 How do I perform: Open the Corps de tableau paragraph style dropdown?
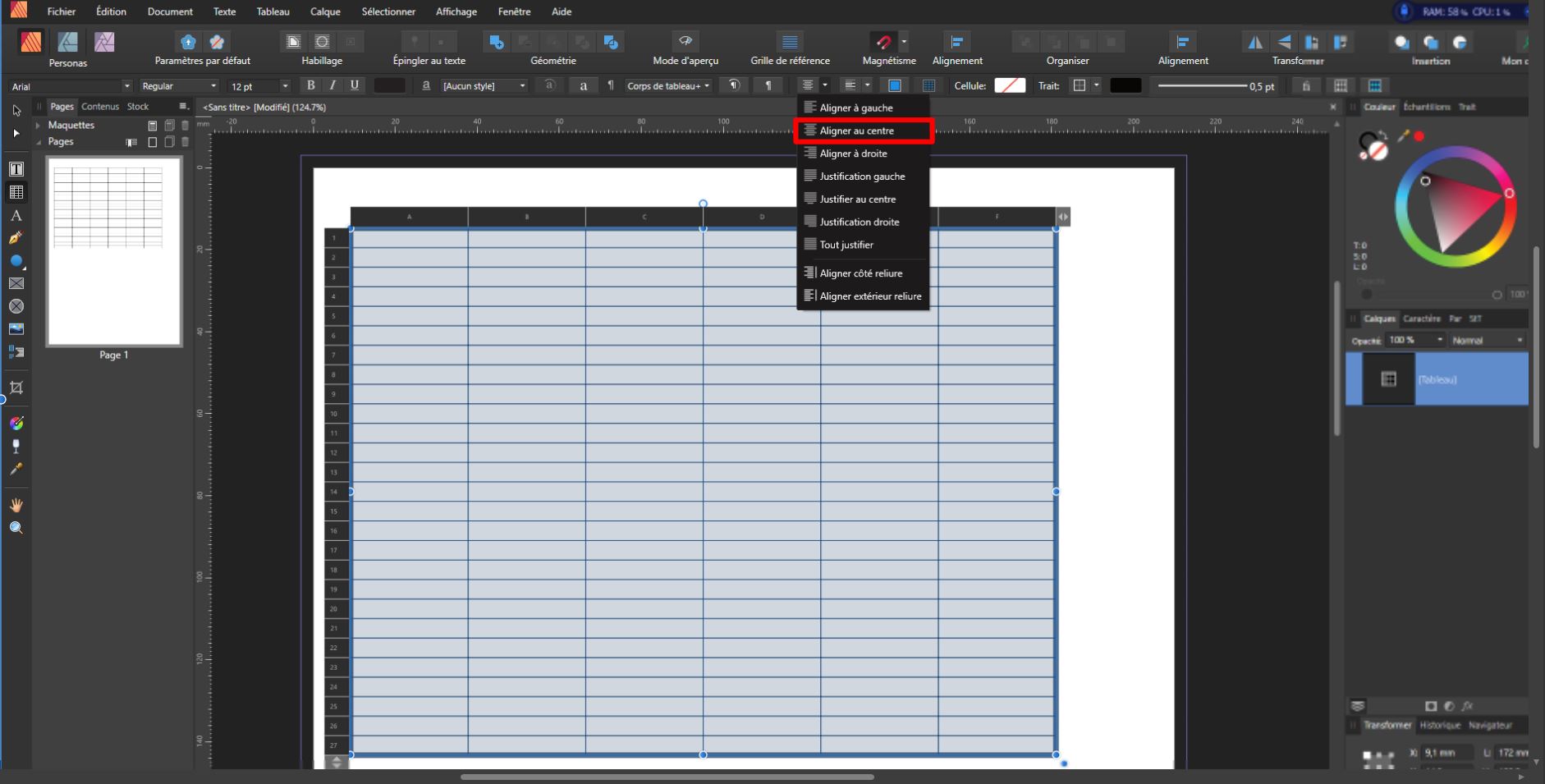coord(668,86)
